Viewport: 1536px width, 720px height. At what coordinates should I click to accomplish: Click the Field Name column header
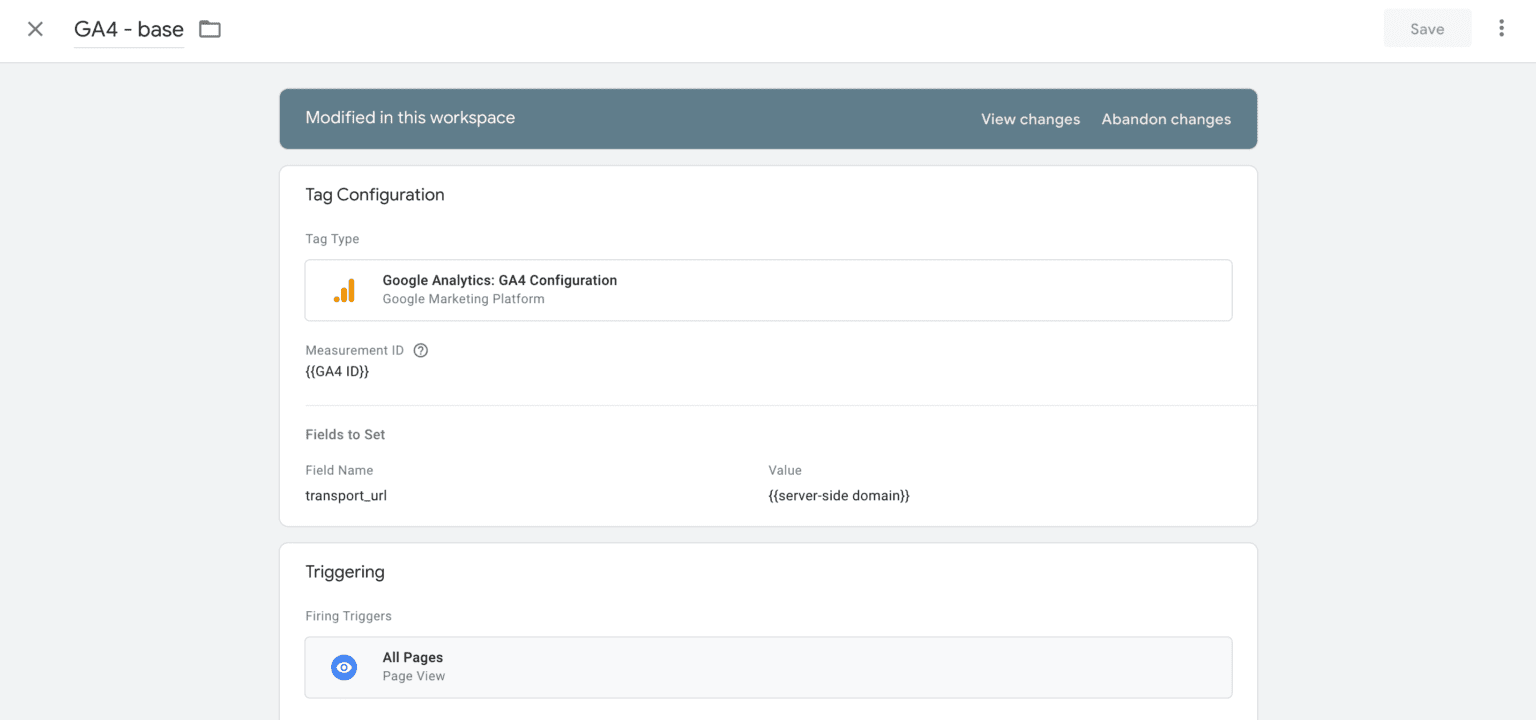pos(339,470)
